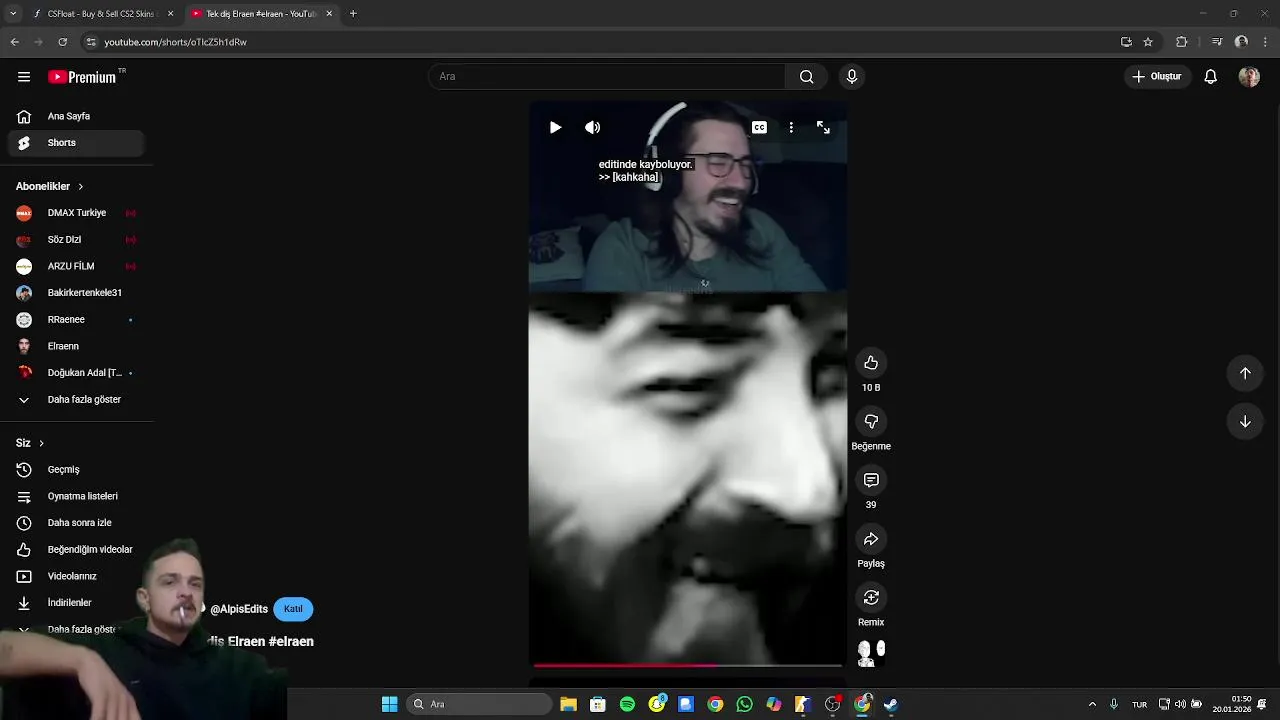This screenshot has height=720, width=1280.
Task: Open the Short's sound source thumbnail
Action: pos(871,654)
